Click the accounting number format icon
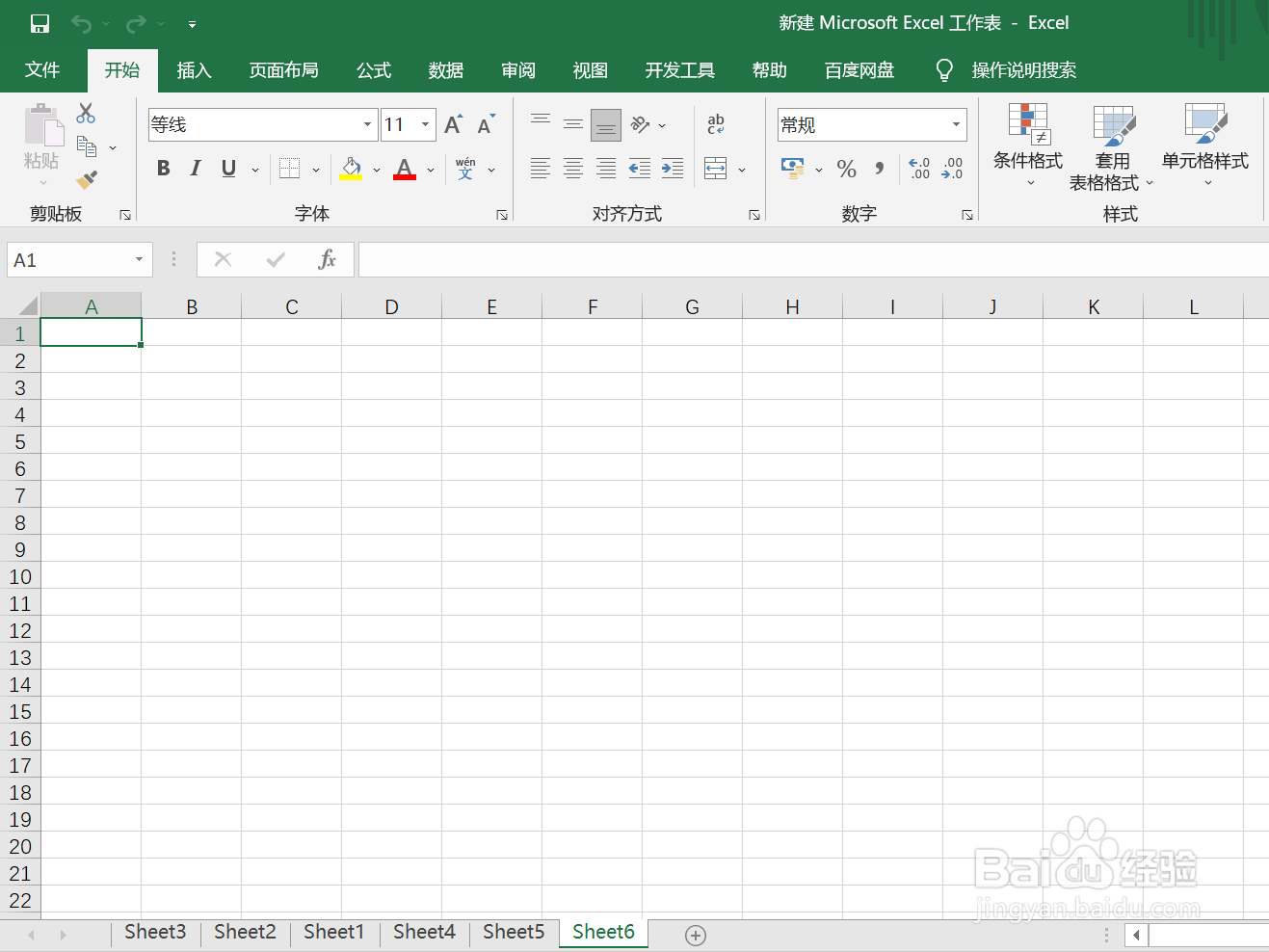 [793, 169]
